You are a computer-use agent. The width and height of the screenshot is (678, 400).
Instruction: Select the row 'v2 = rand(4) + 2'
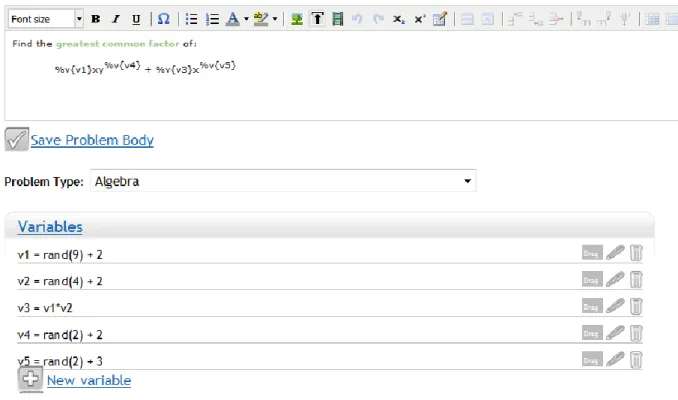(330, 280)
